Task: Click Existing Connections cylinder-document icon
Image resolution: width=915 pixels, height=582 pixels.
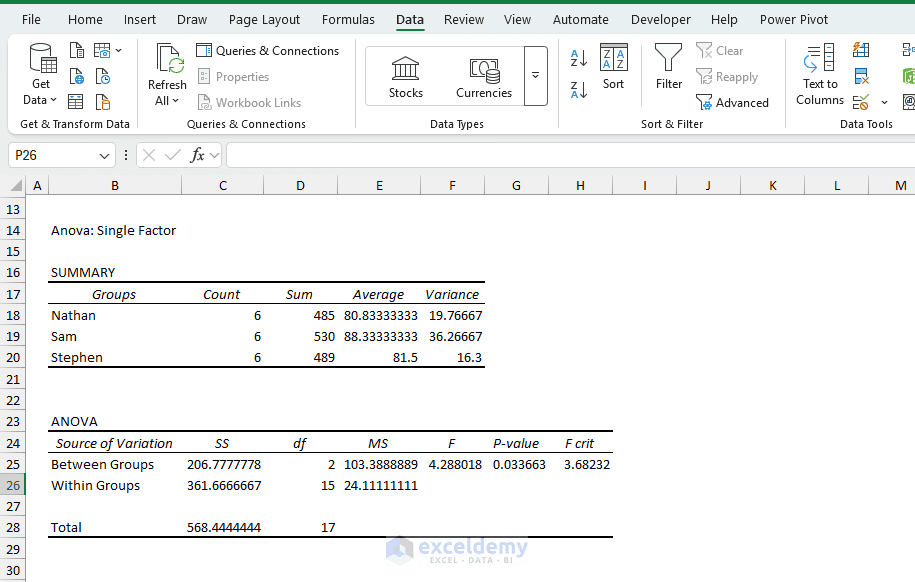Action: tap(103, 102)
